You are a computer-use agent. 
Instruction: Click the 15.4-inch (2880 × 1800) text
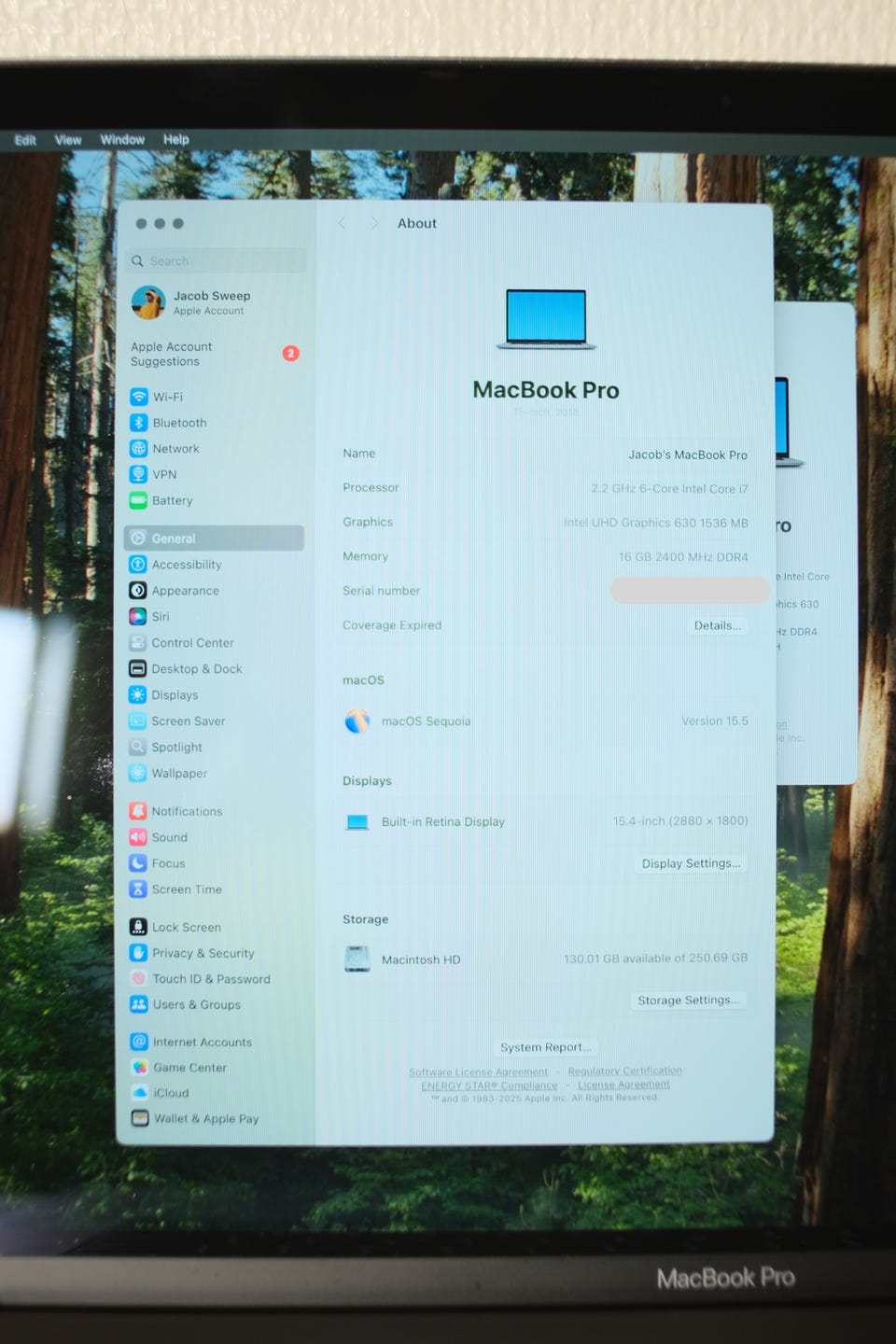[x=680, y=821]
